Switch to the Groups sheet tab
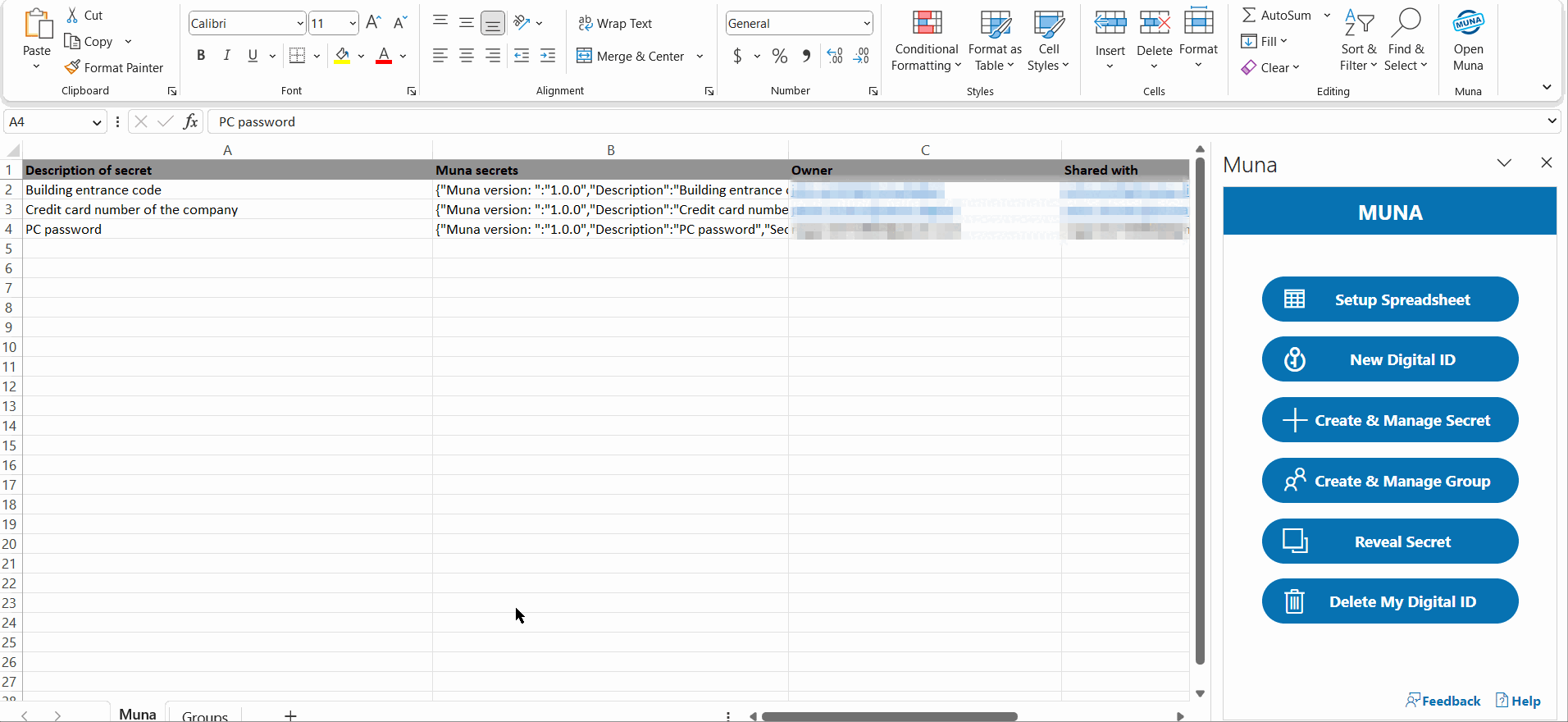This screenshot has width=1568, height=722. [x=205, y=715]
